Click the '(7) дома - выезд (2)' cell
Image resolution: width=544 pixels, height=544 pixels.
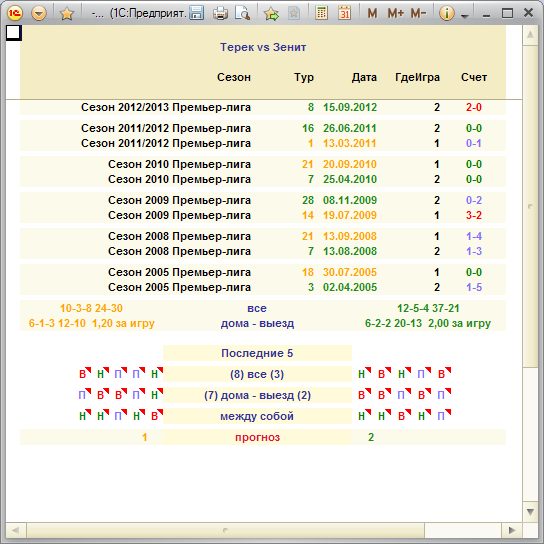(257, 395)
